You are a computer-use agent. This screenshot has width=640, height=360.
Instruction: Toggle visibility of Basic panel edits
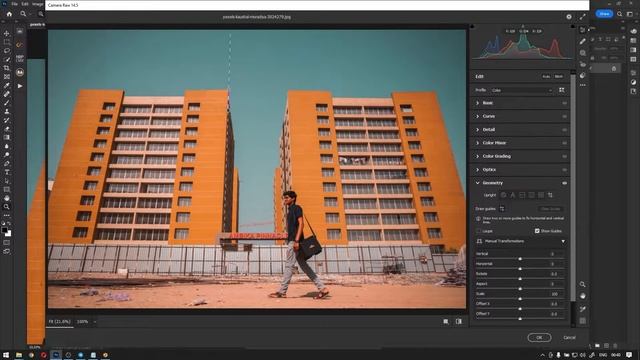(x=564, y=103)
